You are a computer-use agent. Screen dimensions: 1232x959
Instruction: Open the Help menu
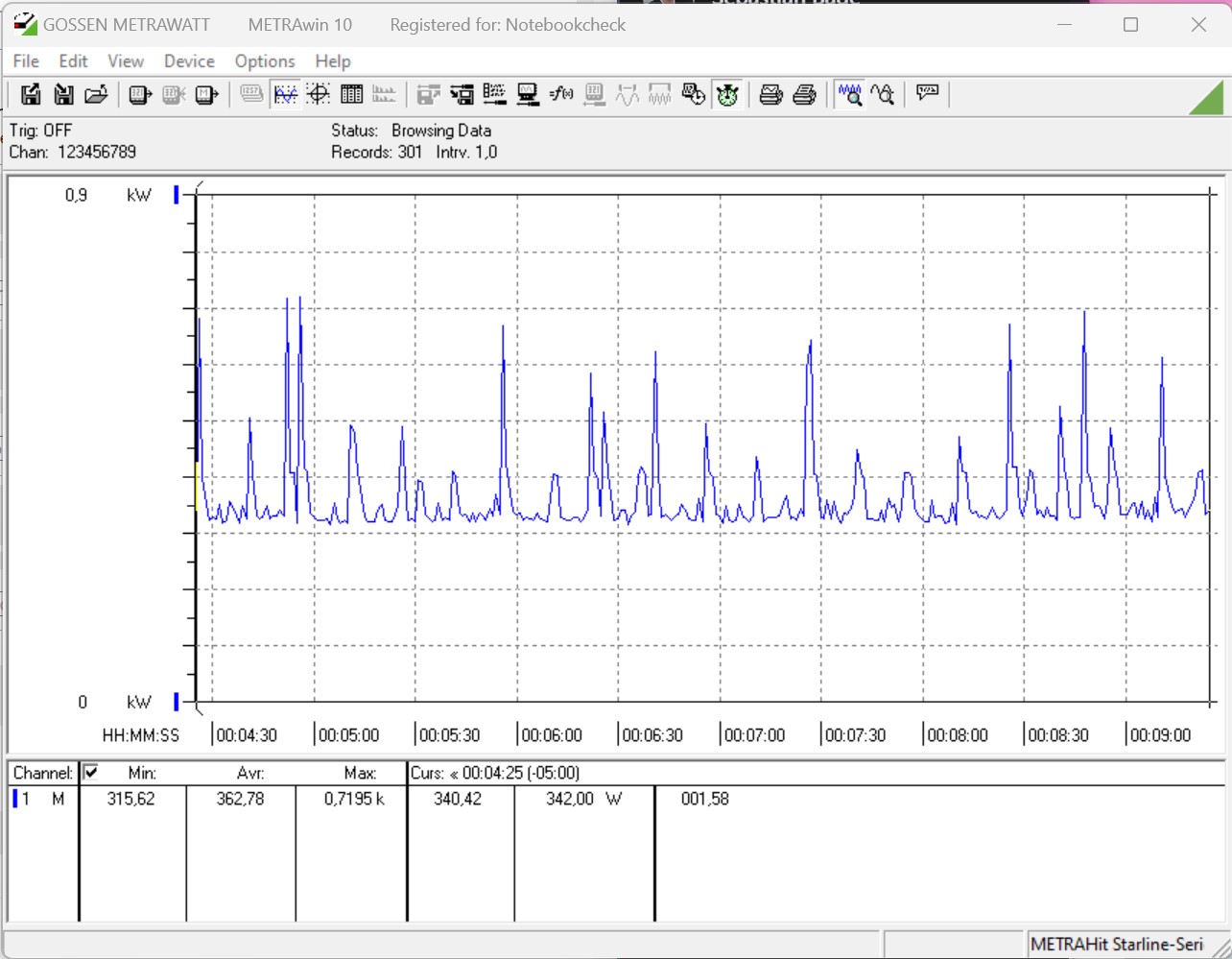point(333,61)
